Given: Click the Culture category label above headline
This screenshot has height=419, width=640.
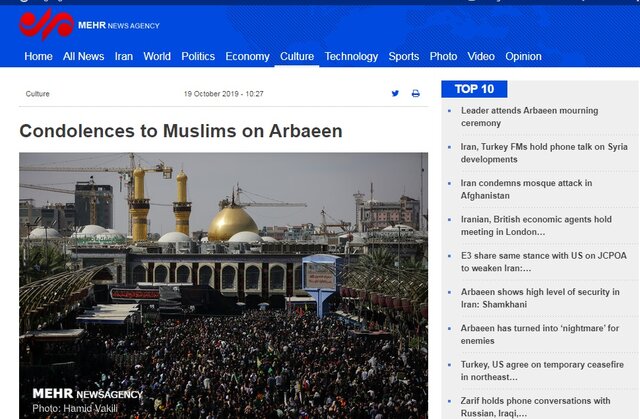Looking at the screenshot, I should (x=38, y=94).
